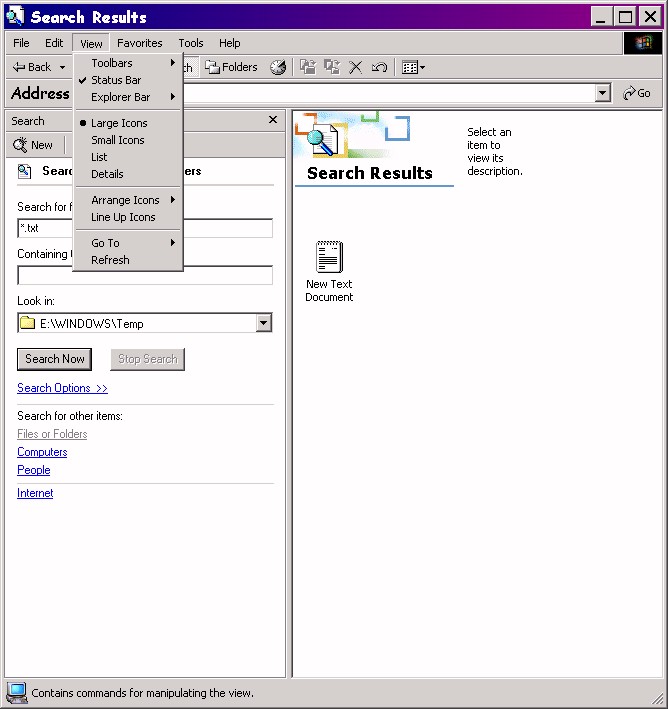668x709 pixels.
Task: Click the Undo toolbar icon
Action: click(x=379, y=67)
